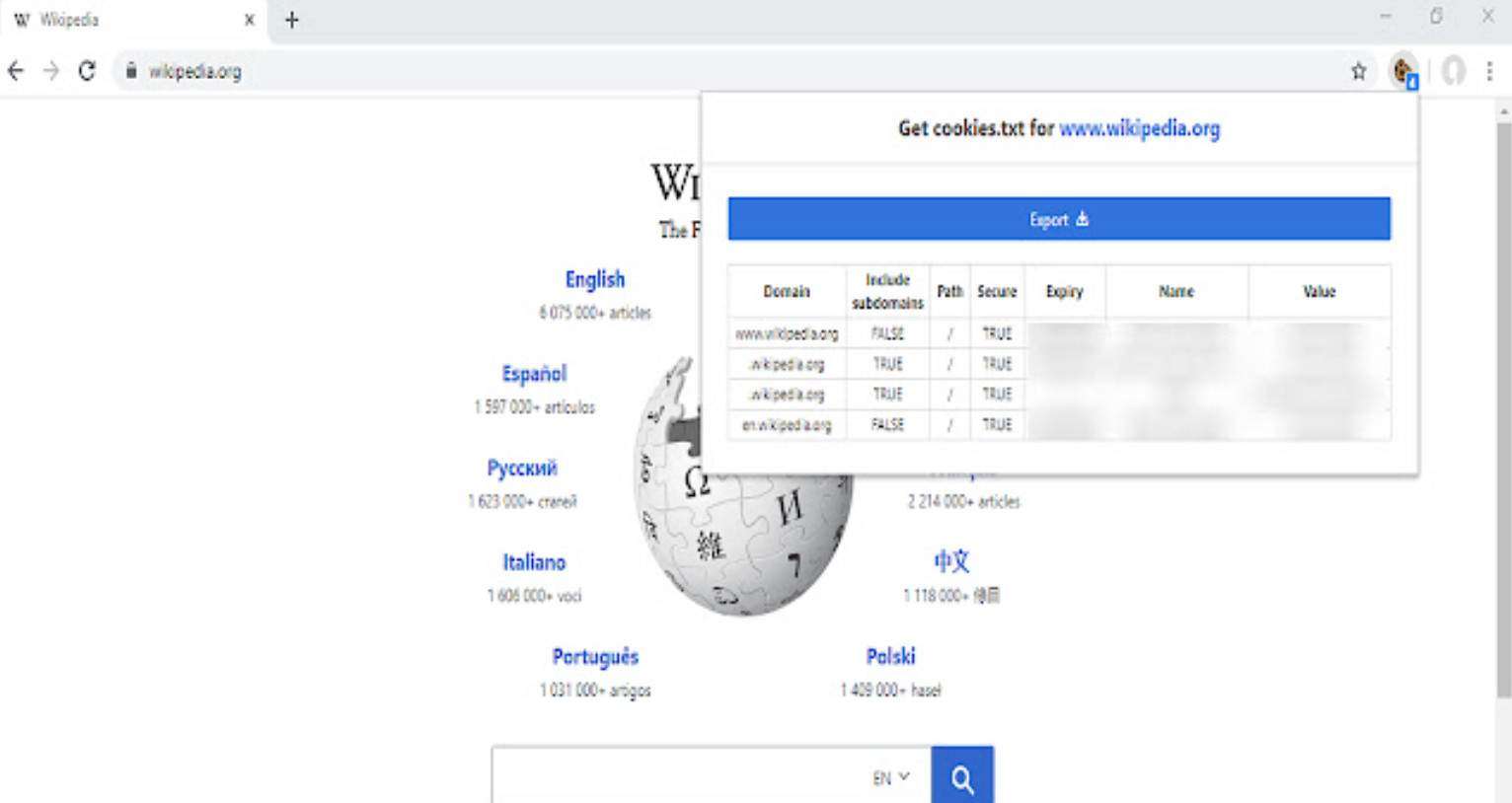Screen dimensions: 1512x803
Task: Click the Include subdomains column header
Action: coord(887,292)
